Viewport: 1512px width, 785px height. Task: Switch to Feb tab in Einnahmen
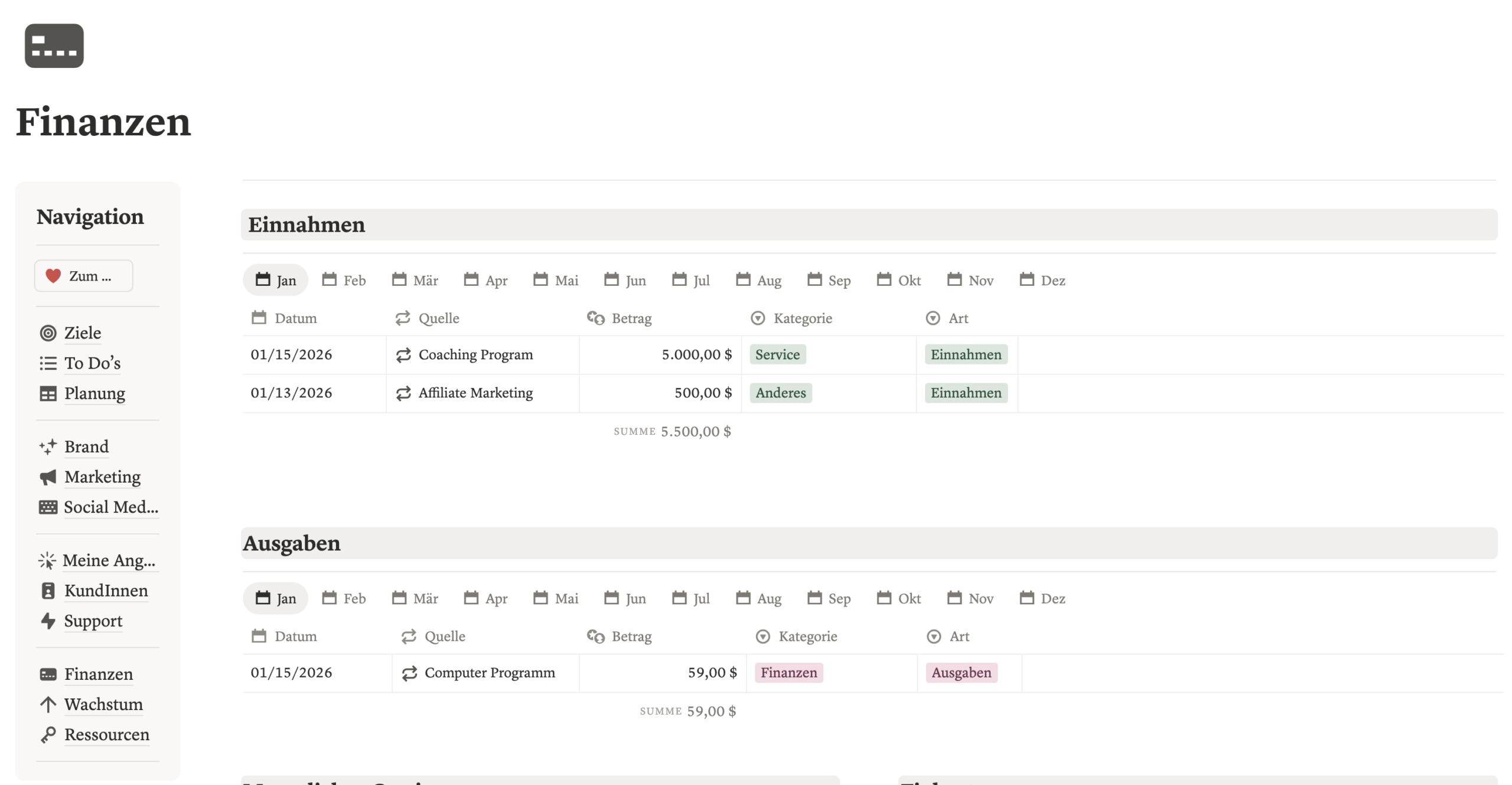point(344,280)
